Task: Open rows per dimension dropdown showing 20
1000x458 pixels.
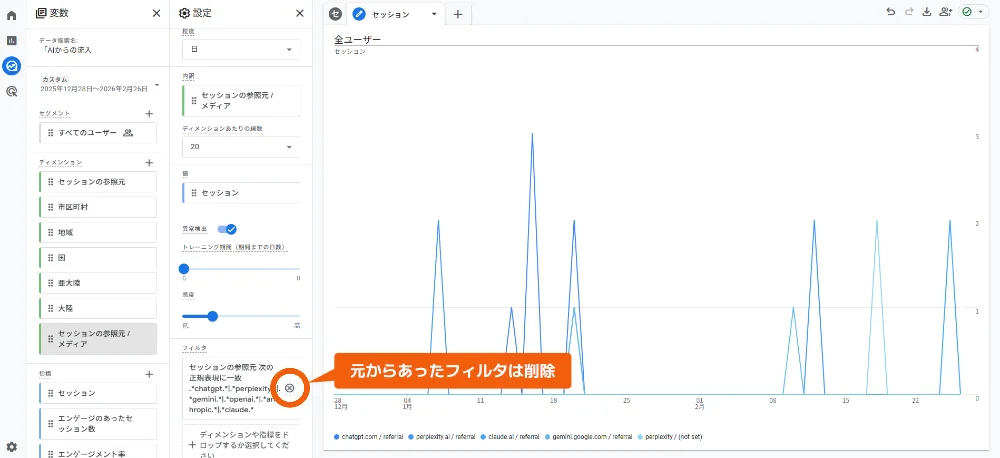Action: 241,146
